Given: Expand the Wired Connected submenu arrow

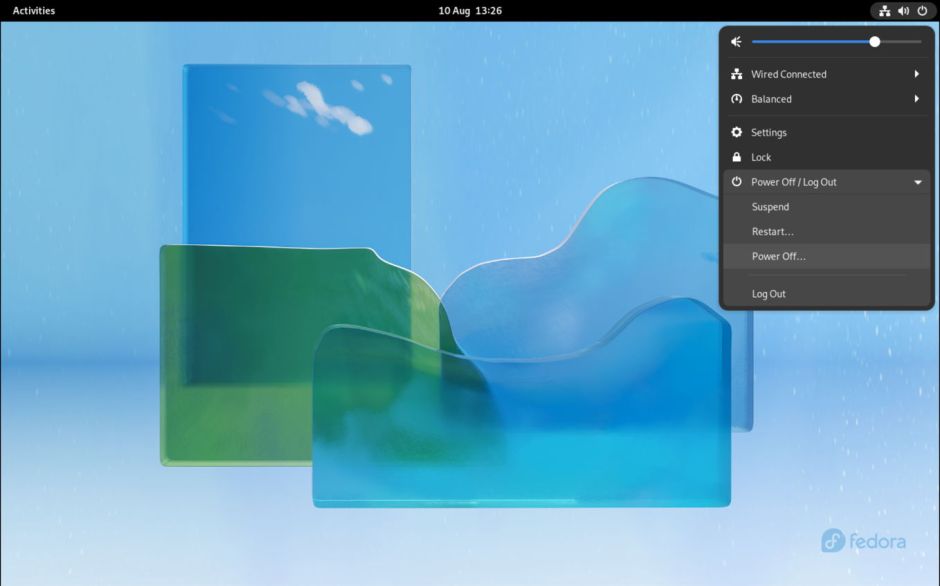Looking at the screenshot, I should click(916, 74).
